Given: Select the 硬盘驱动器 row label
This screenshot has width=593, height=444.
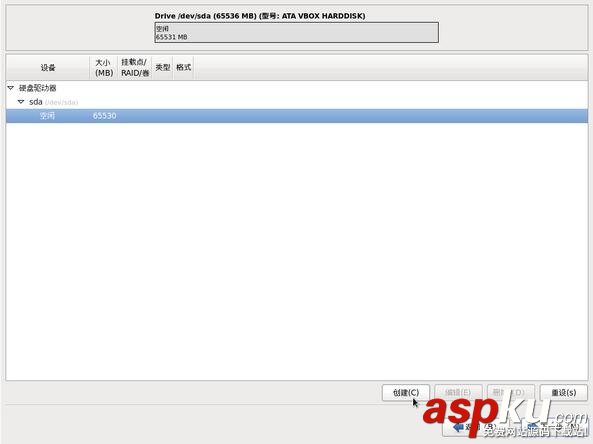Looking at the screenshot, I should pos(37,88).
